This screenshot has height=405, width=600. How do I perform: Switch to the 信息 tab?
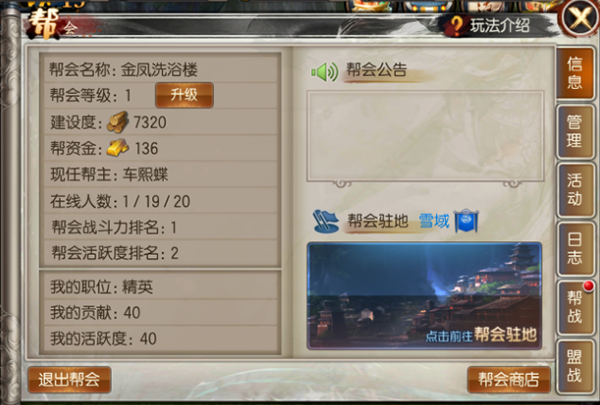coord(575,73)
